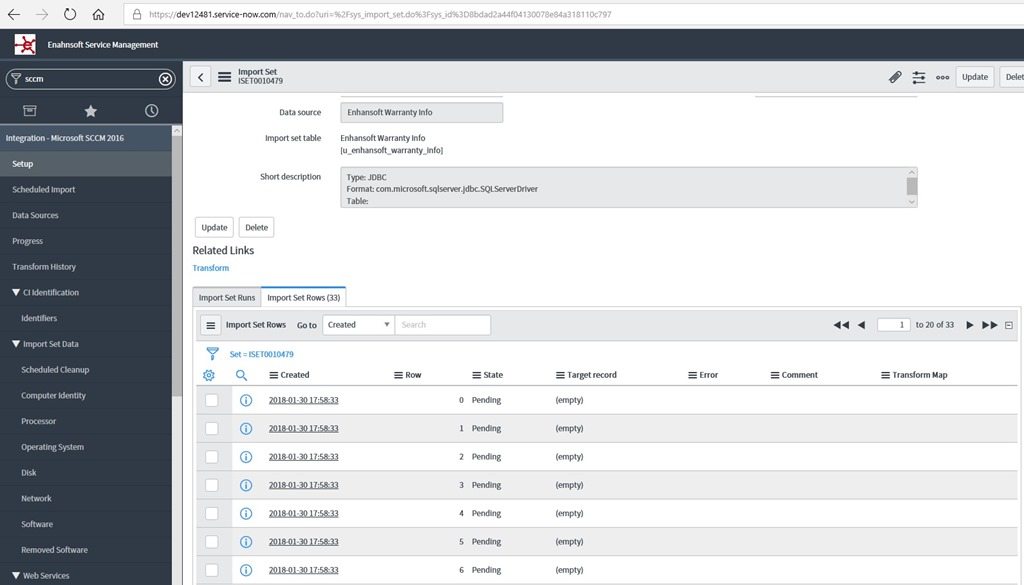Open Set = ISET0010479 filter breadcrumb
This screenshot has width=1024, height=585.
pos(262,355)
